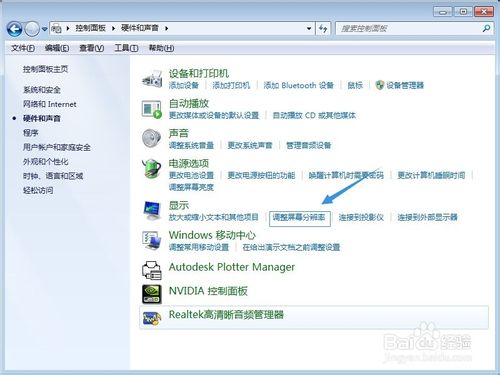Click the 连接到外部显示器 link
The height and width of the screenshot is (375, 500).
point(427,217)
